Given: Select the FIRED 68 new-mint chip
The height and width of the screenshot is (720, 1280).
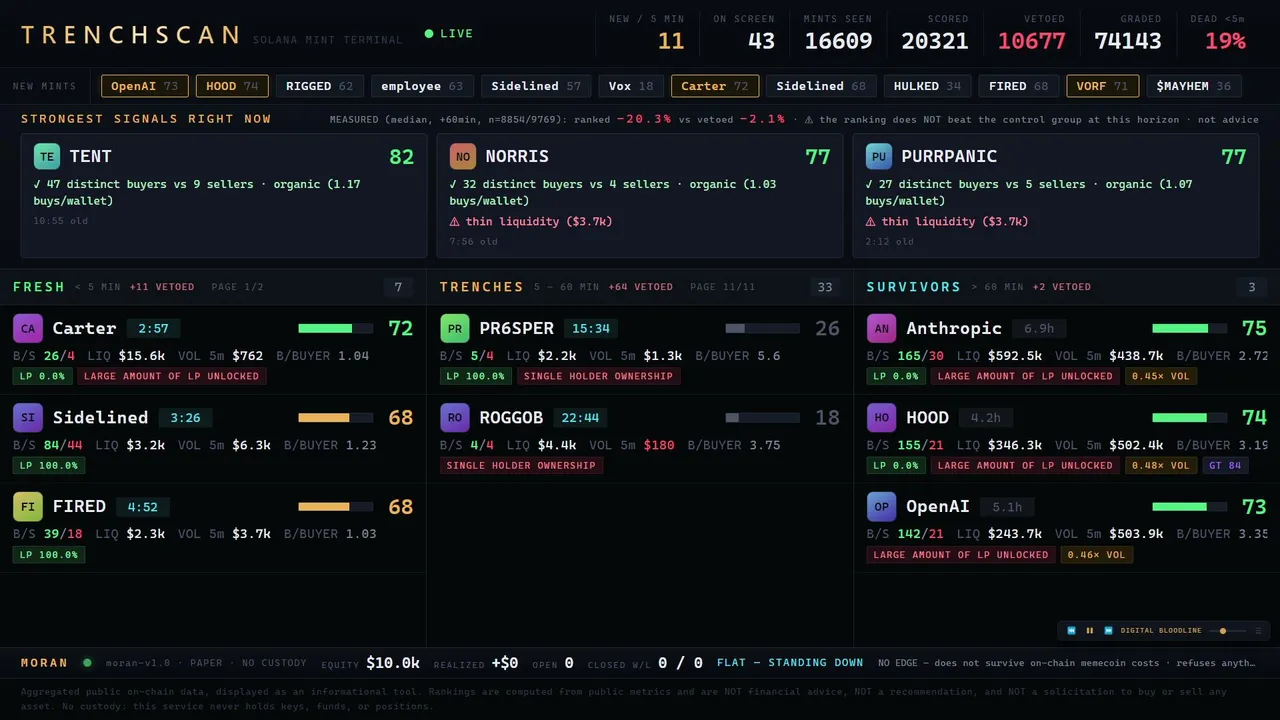Looking at the screenshot, I should point(1018,86).
